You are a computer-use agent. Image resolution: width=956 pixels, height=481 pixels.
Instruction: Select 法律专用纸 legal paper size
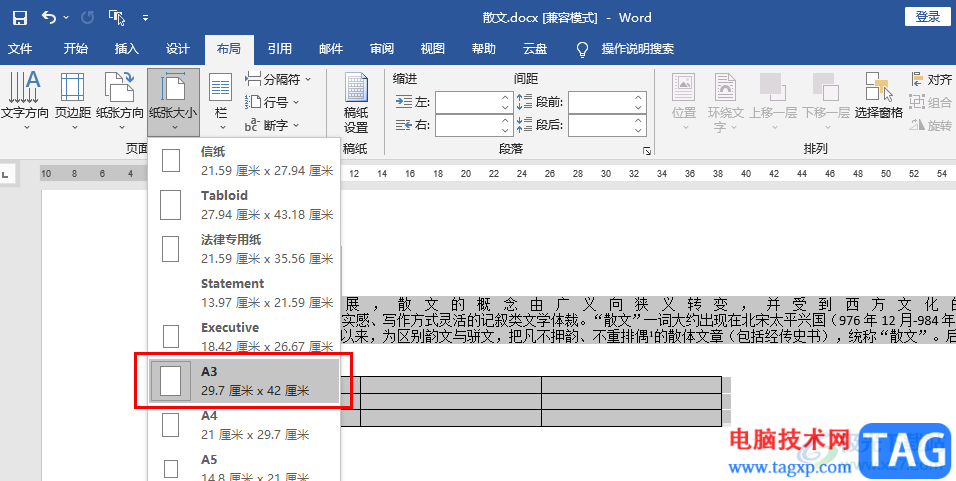click(x=244, y=249)
